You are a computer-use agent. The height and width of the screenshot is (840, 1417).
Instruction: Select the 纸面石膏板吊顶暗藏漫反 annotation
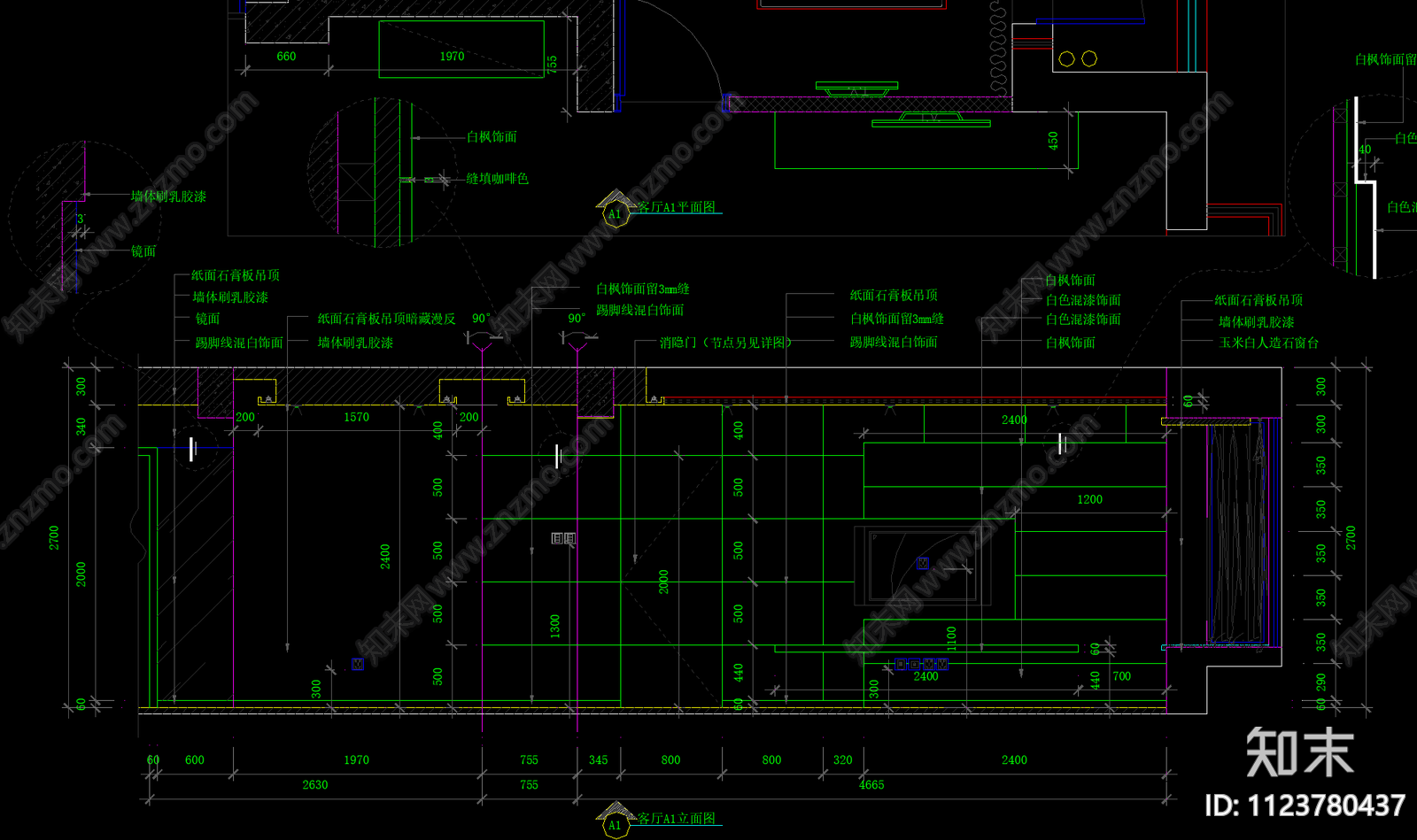(x=386, y=319)
